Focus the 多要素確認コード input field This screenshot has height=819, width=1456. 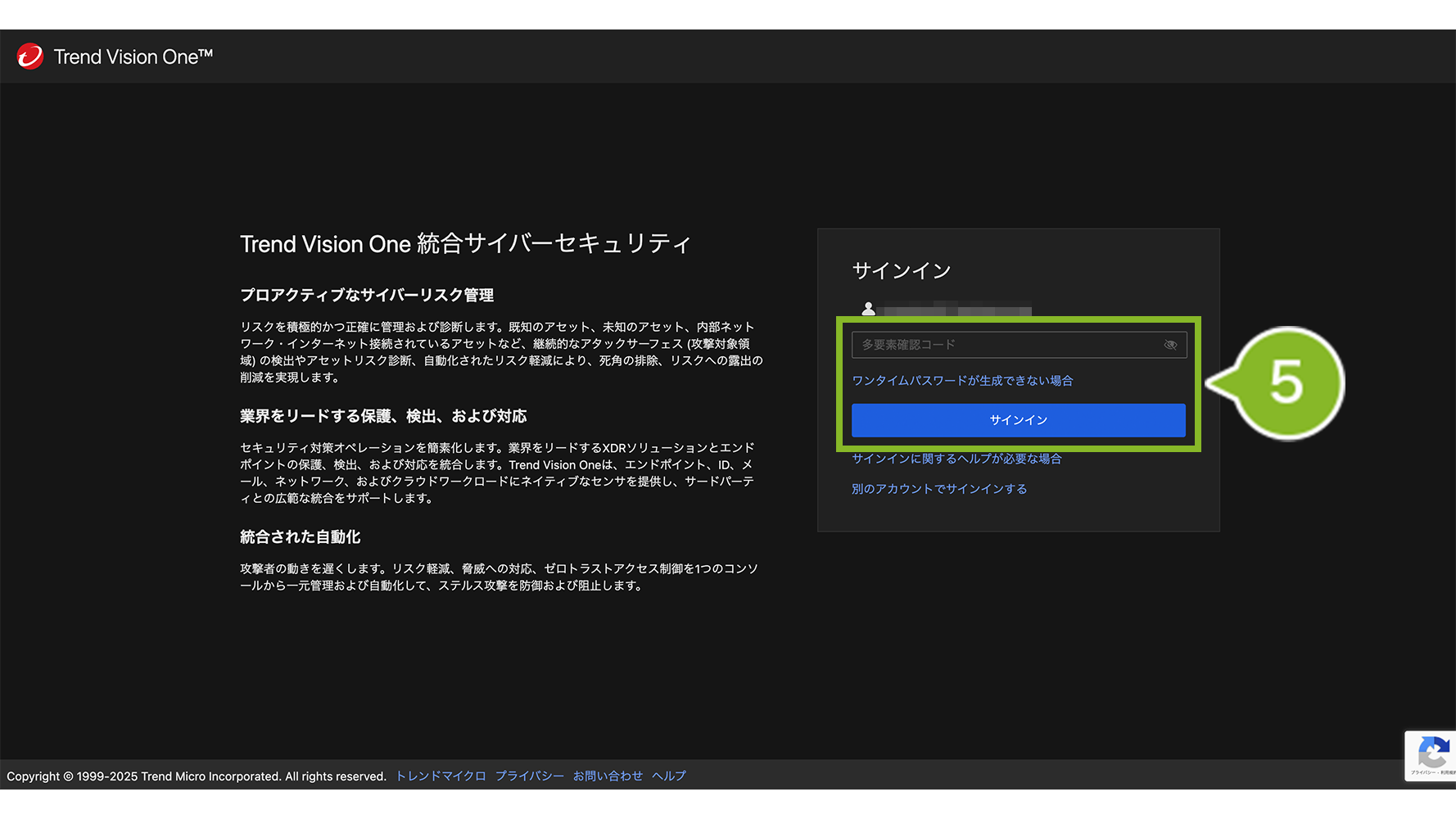[x=1006, y=345]
